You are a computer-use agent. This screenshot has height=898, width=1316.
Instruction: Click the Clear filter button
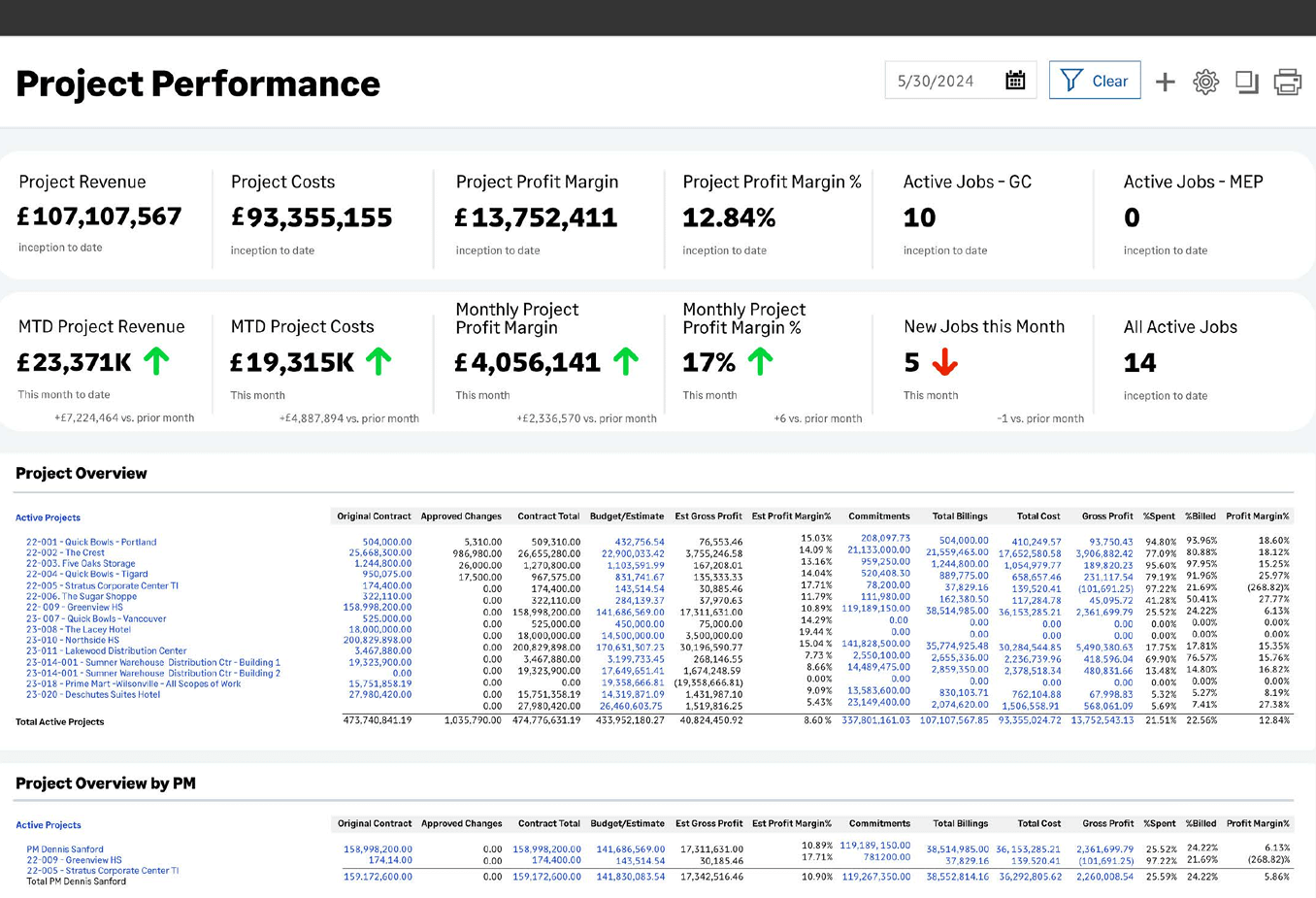[x=1095, y=81]
